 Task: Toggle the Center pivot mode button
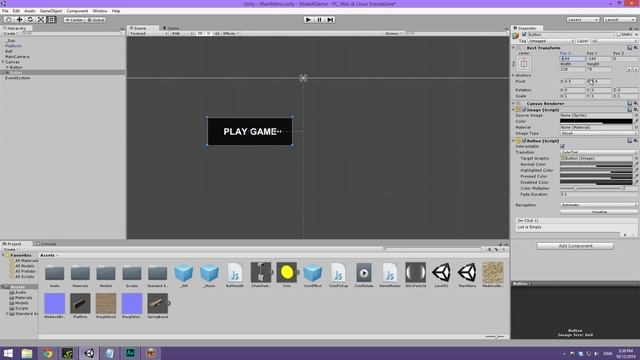[74, 20]
